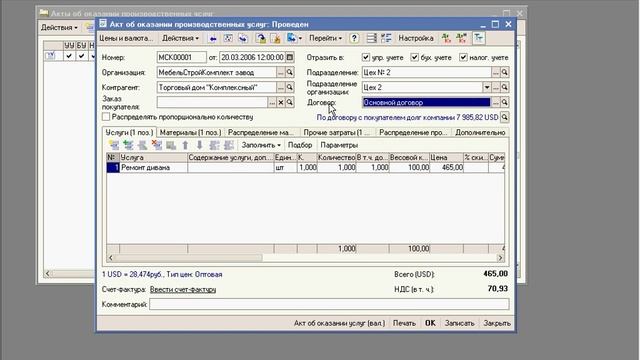Click the services table horizontal scrollbar thumb
The image size is (640, 360).
[189, 258]
